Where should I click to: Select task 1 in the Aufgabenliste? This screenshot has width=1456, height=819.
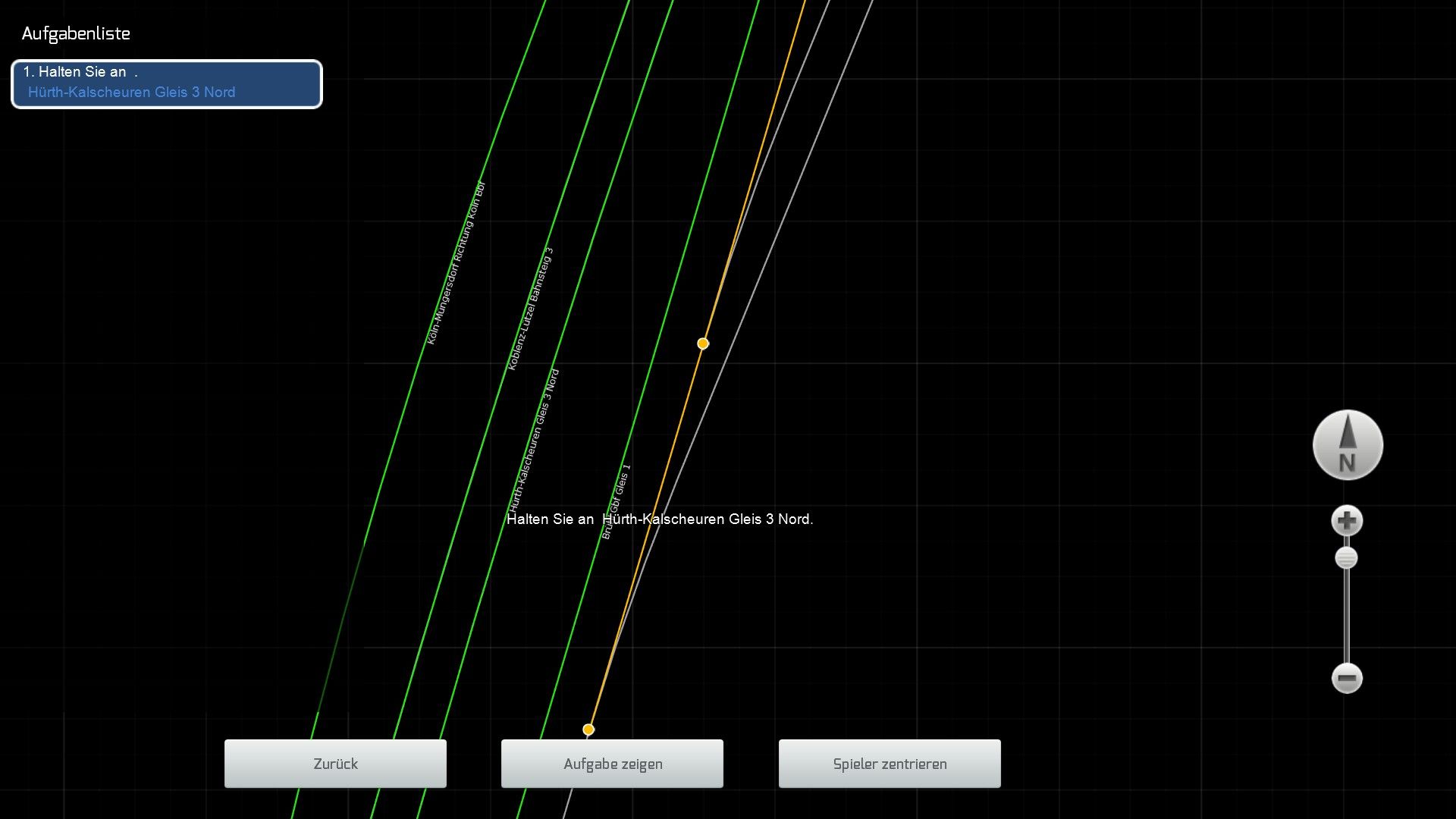167,83
